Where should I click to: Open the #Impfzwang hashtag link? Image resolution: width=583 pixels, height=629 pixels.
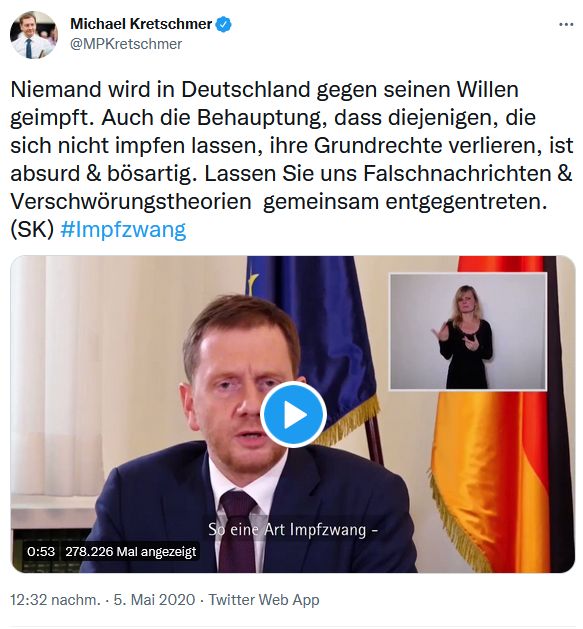click(x=123, y=230)
